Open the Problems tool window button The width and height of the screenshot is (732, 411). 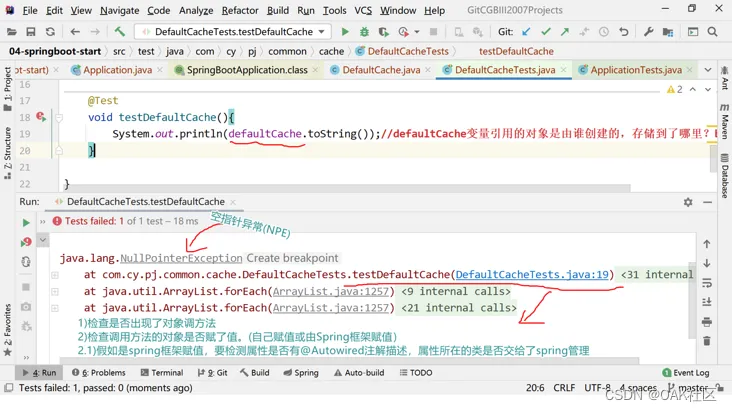pyautogui.click(x=99, y=373)
